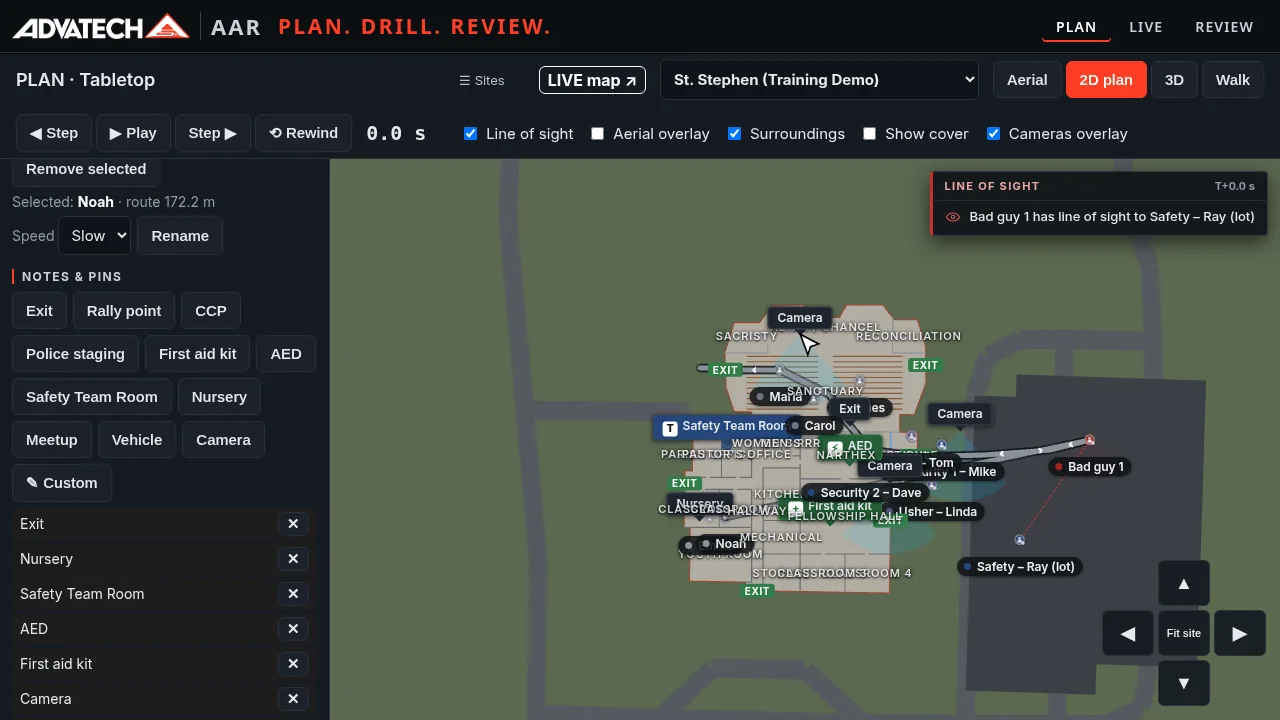Disable Surroundings checkbox
This screenshot has width=1280, height=720.
coord(734,133)
